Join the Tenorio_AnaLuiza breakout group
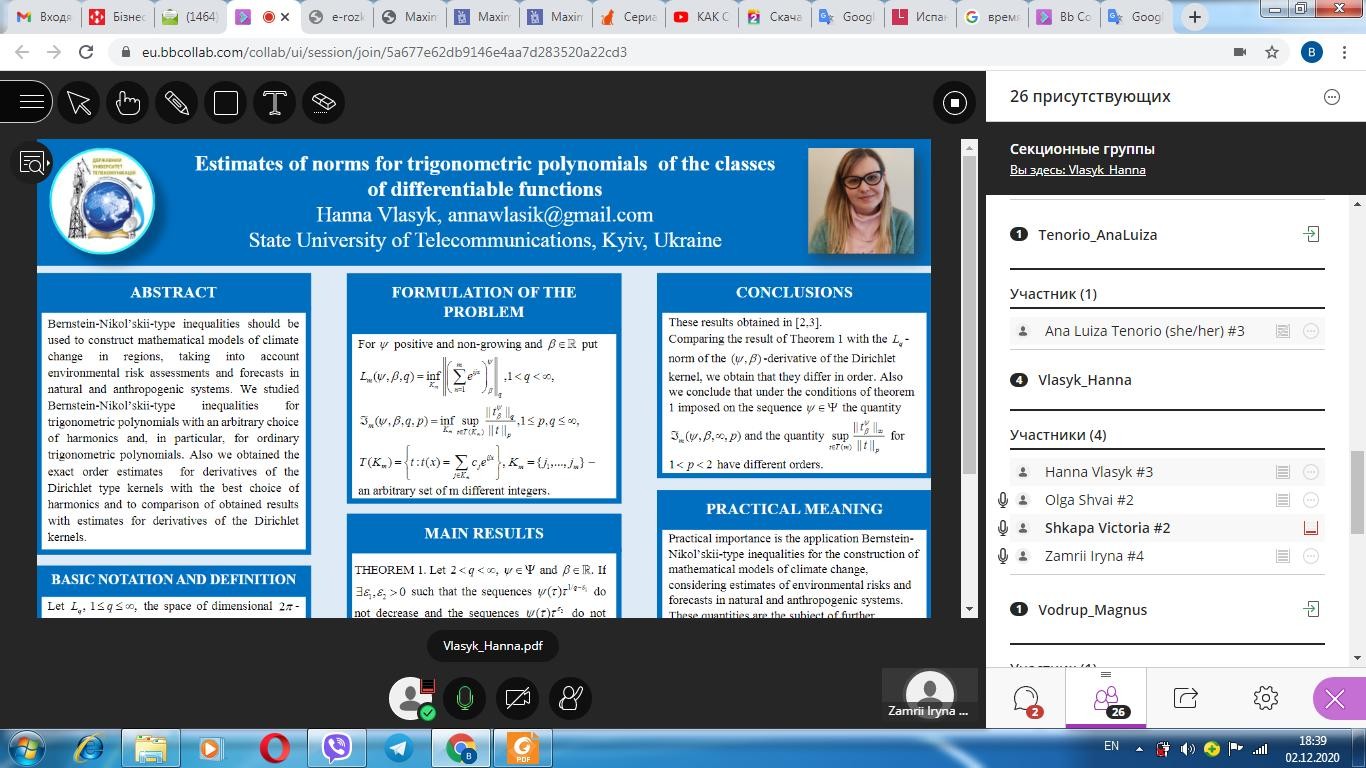Screen dimensions: 1366x768 [x=1311, y=234]
